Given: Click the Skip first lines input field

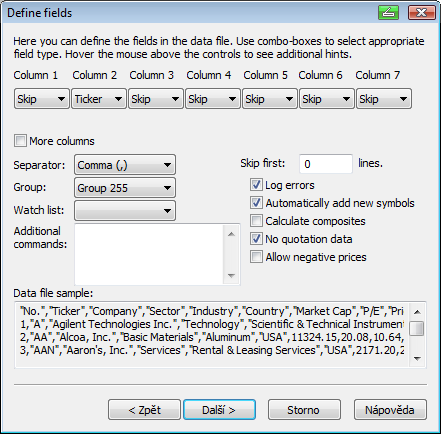Looking at the screenshot, I should click(x=326, y=164).
